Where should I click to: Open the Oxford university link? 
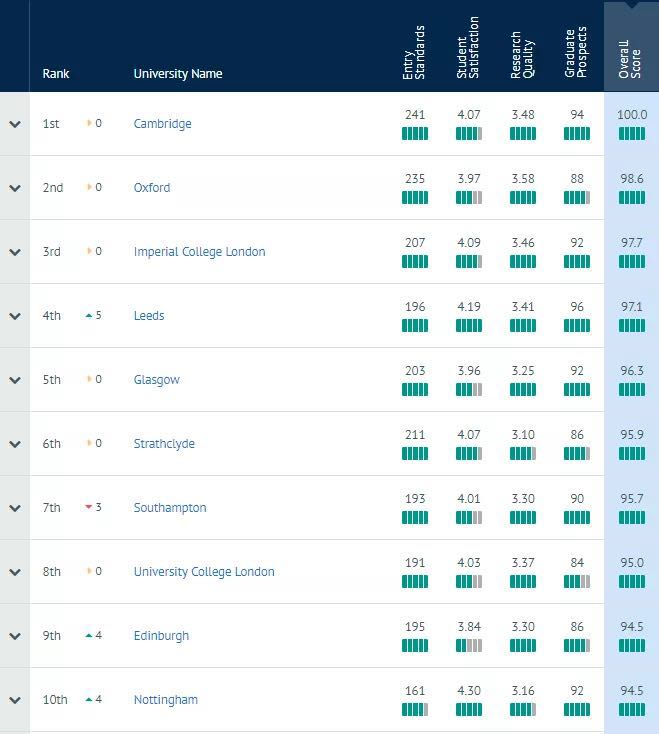coord(152,188)
